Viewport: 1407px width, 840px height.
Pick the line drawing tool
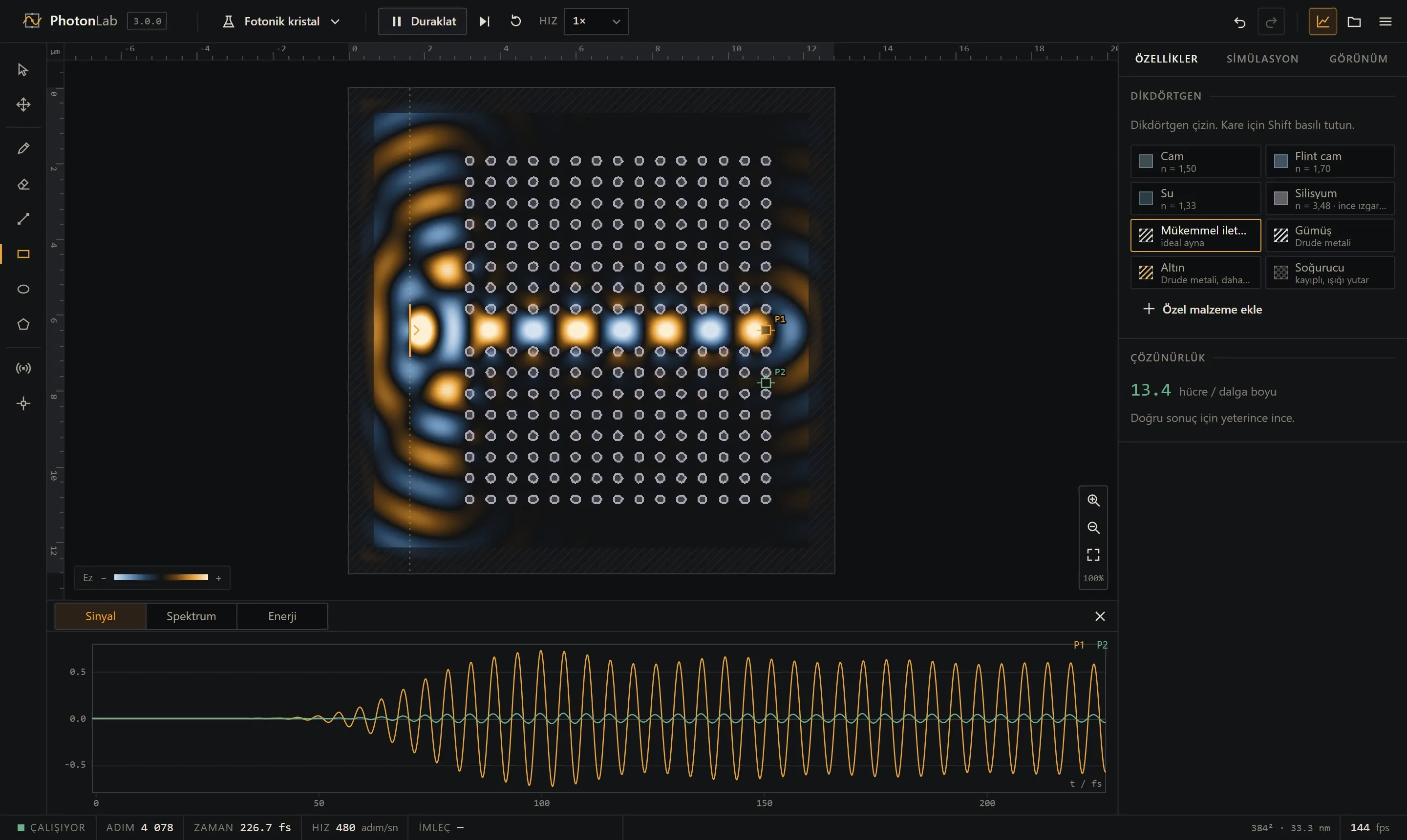point(23,219)
